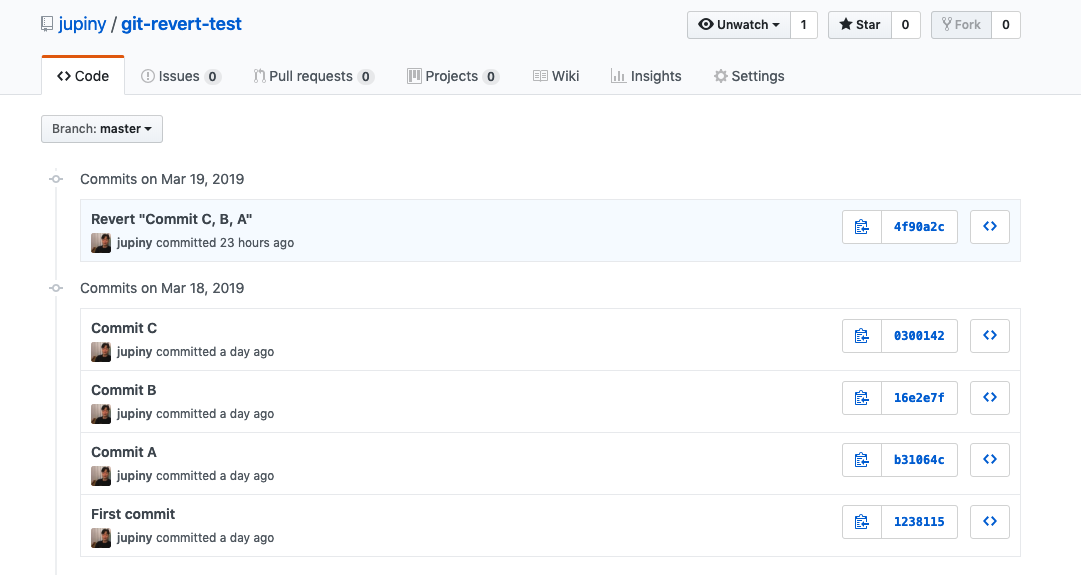Browse repository at First commit
Viewport: 1081px width, 575px height.
(989, 522)
